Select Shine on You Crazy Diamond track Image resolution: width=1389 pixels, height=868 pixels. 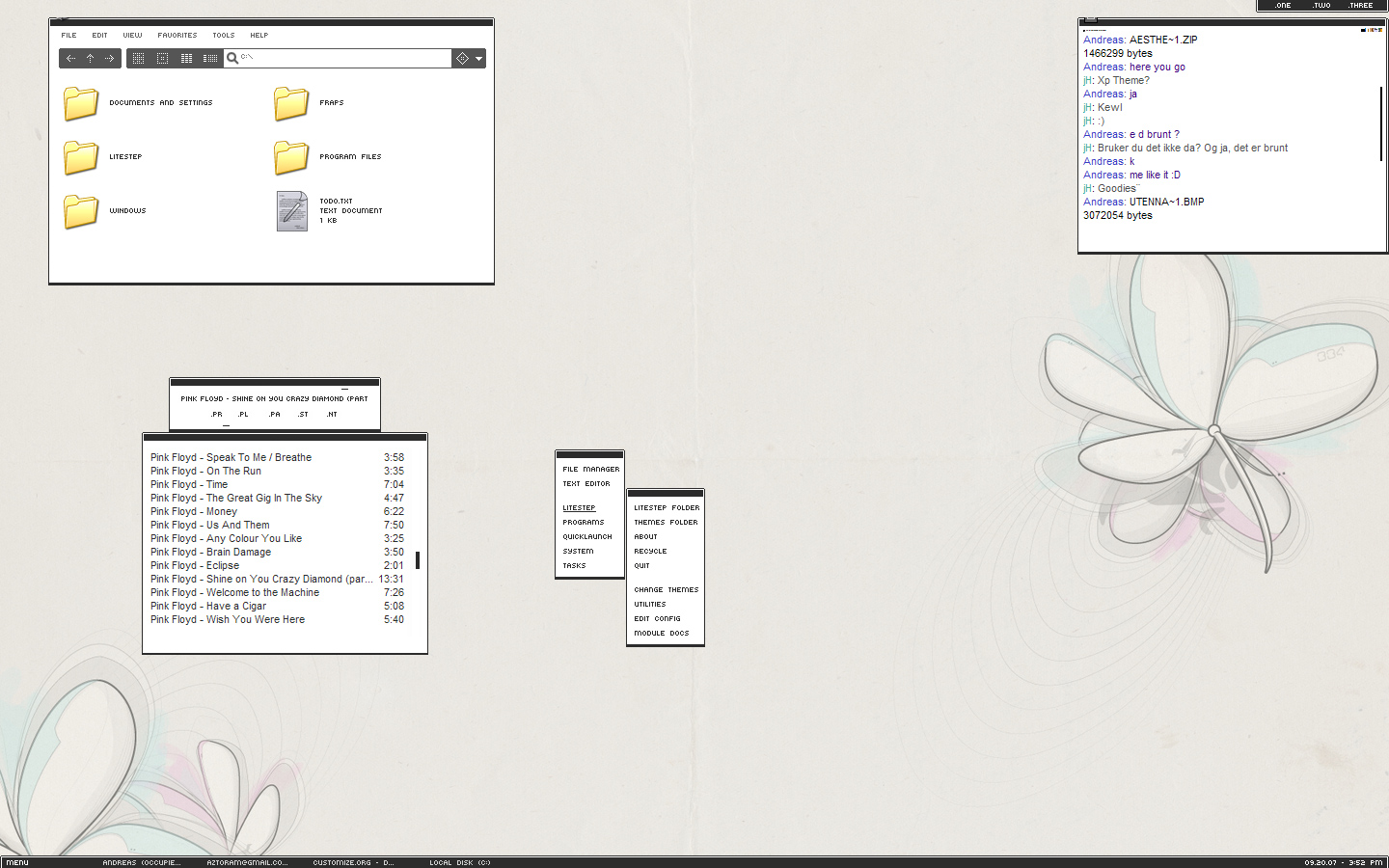click(x=277, y=579)
